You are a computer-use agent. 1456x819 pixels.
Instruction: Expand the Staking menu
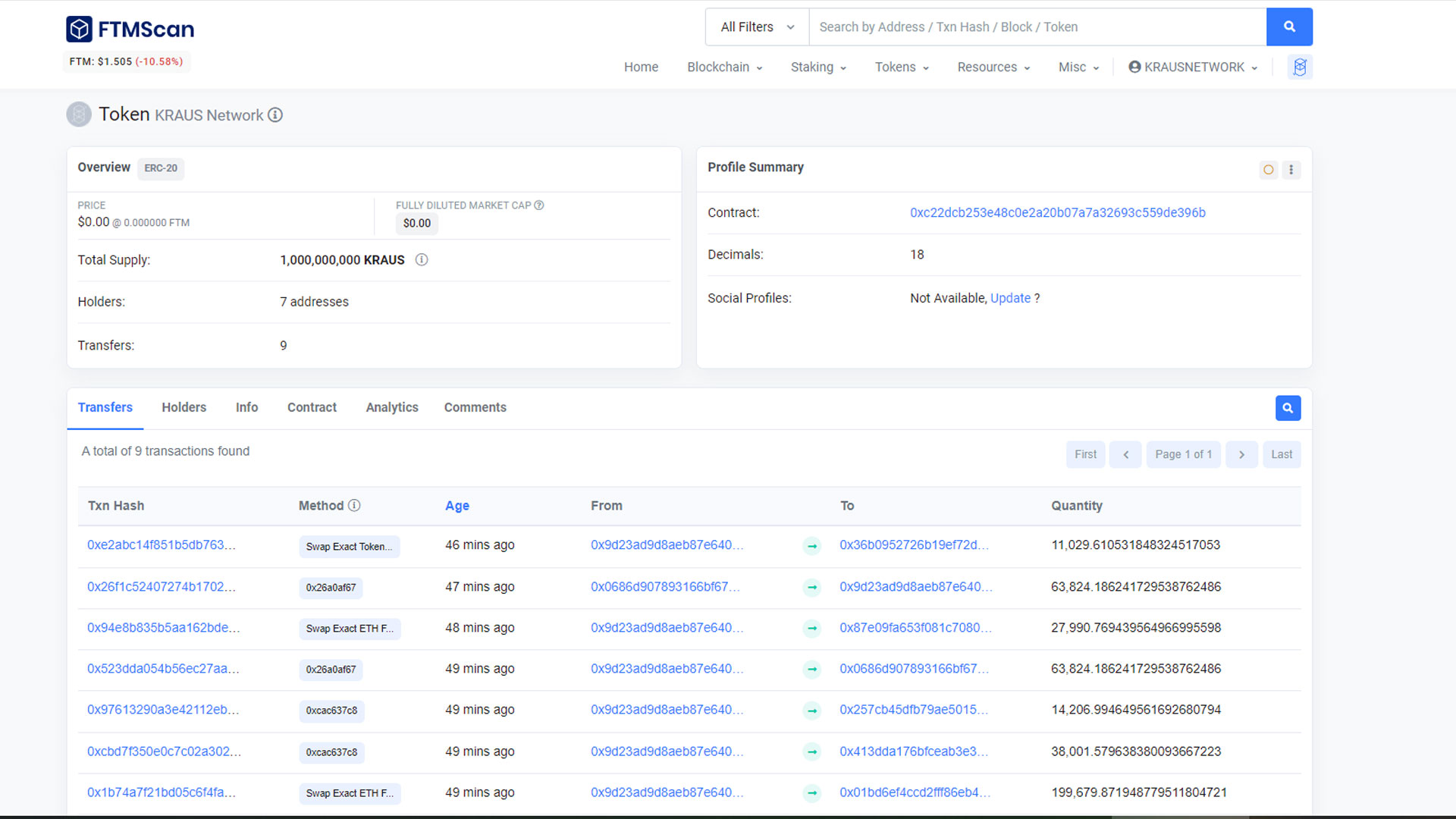(x=818, y=67)
